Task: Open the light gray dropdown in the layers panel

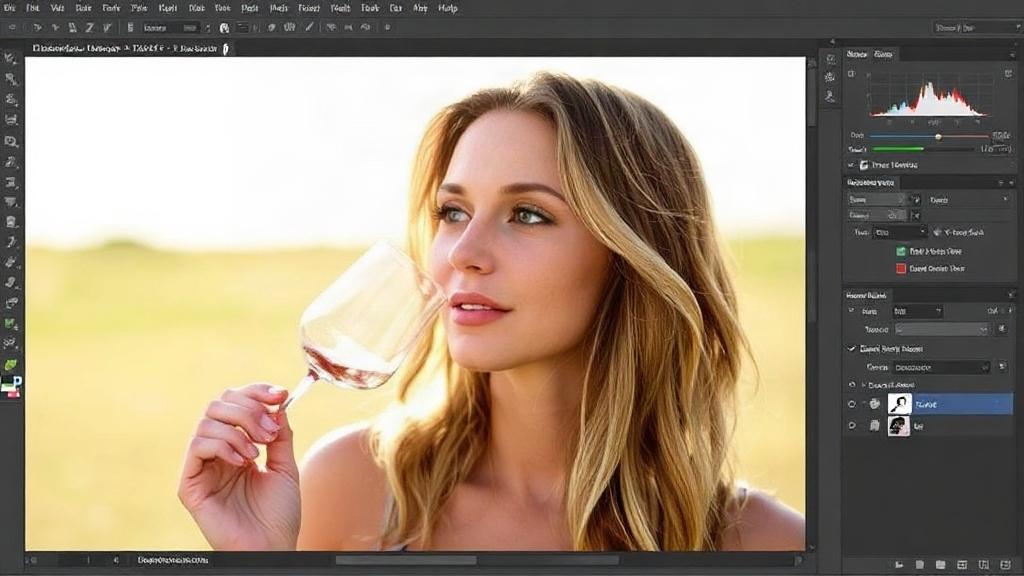Action: point(941,330)
